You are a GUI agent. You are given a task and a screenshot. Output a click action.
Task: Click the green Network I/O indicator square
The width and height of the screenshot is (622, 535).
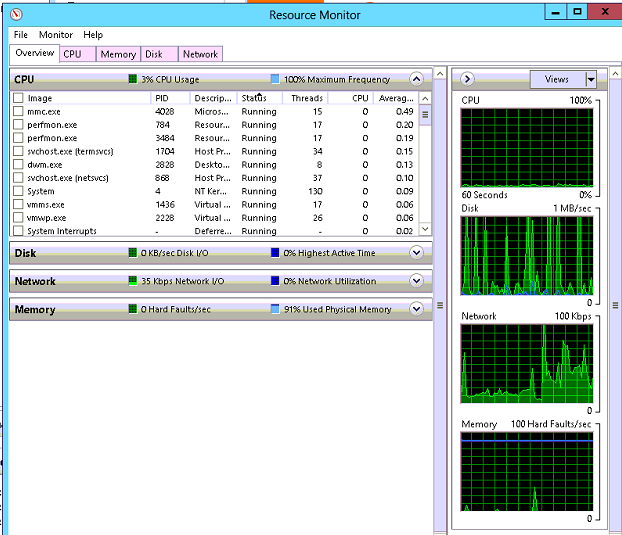pos(133,281)
